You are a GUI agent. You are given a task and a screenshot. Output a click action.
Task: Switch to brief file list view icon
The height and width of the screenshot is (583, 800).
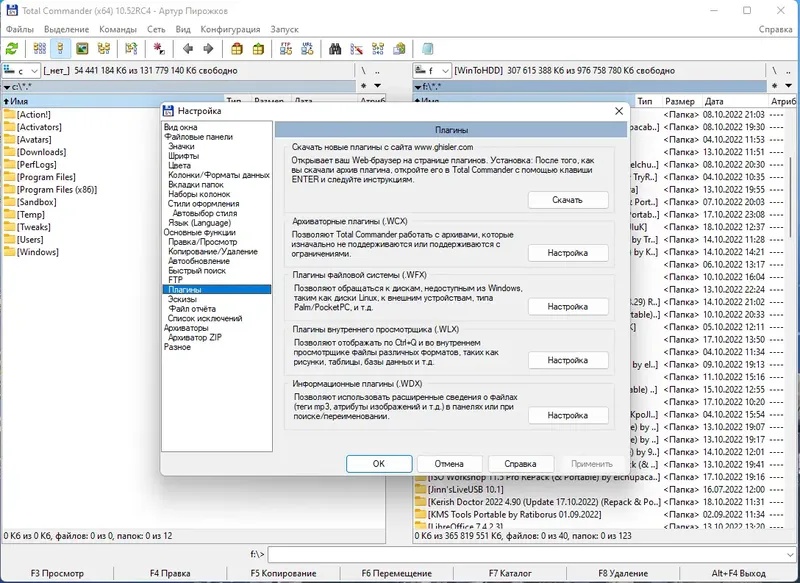click(39, 49)
